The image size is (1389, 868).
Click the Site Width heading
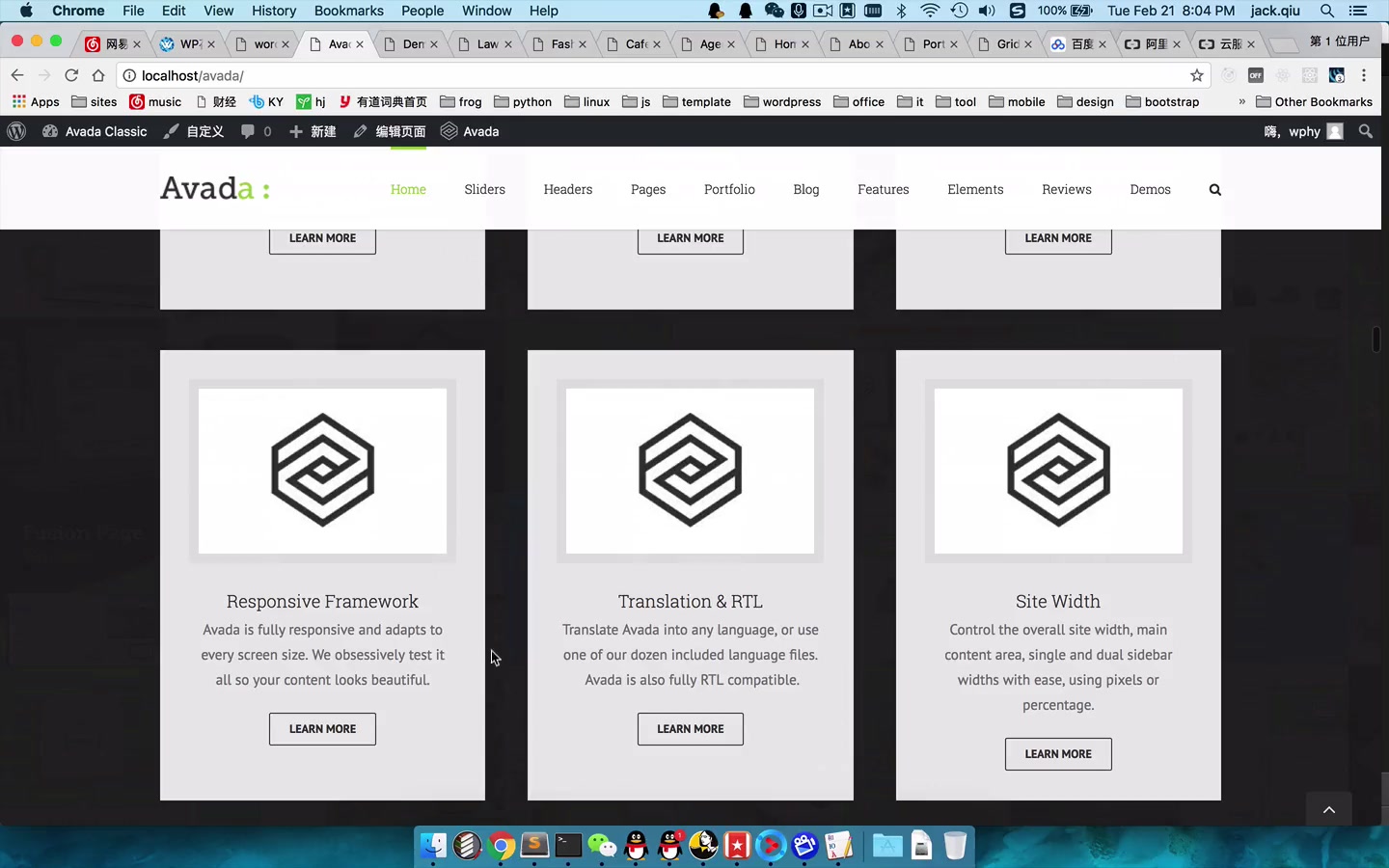(1058, 601)
